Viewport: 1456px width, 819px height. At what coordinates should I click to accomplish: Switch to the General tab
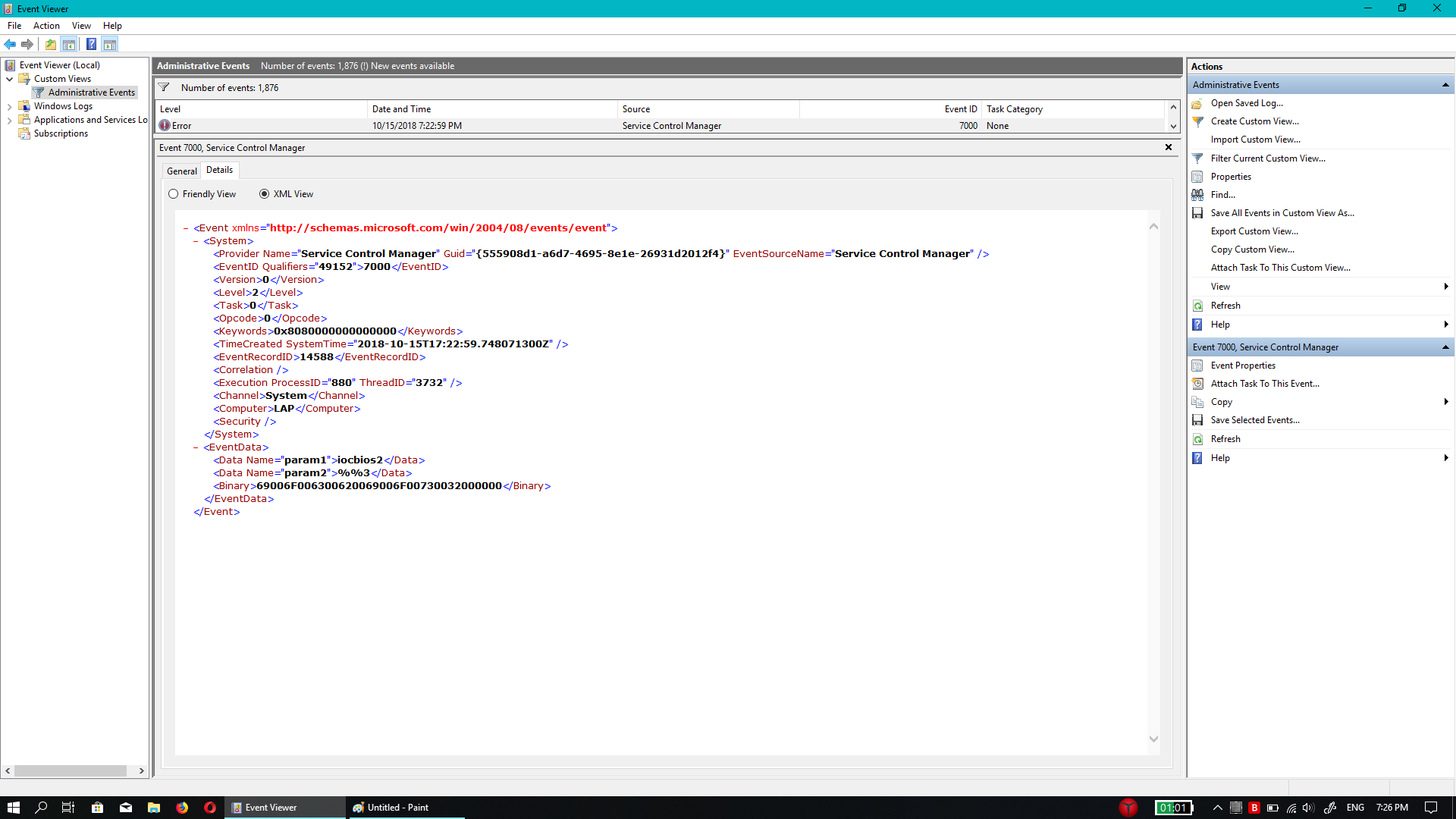click(x=181, y=171)
